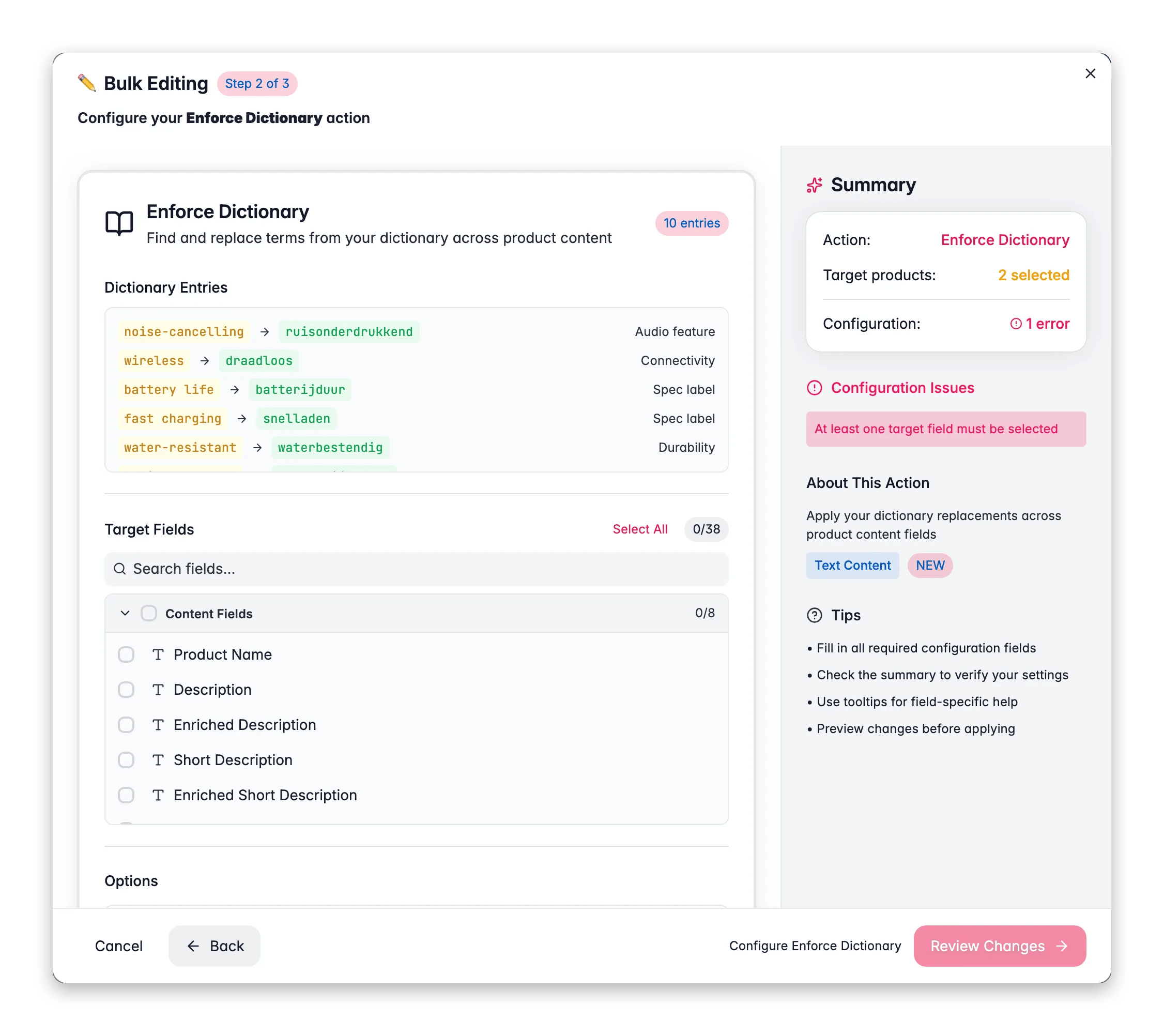Click the 1 error configuration status
The image size is (1164, 1036).
coord(1040,324)
